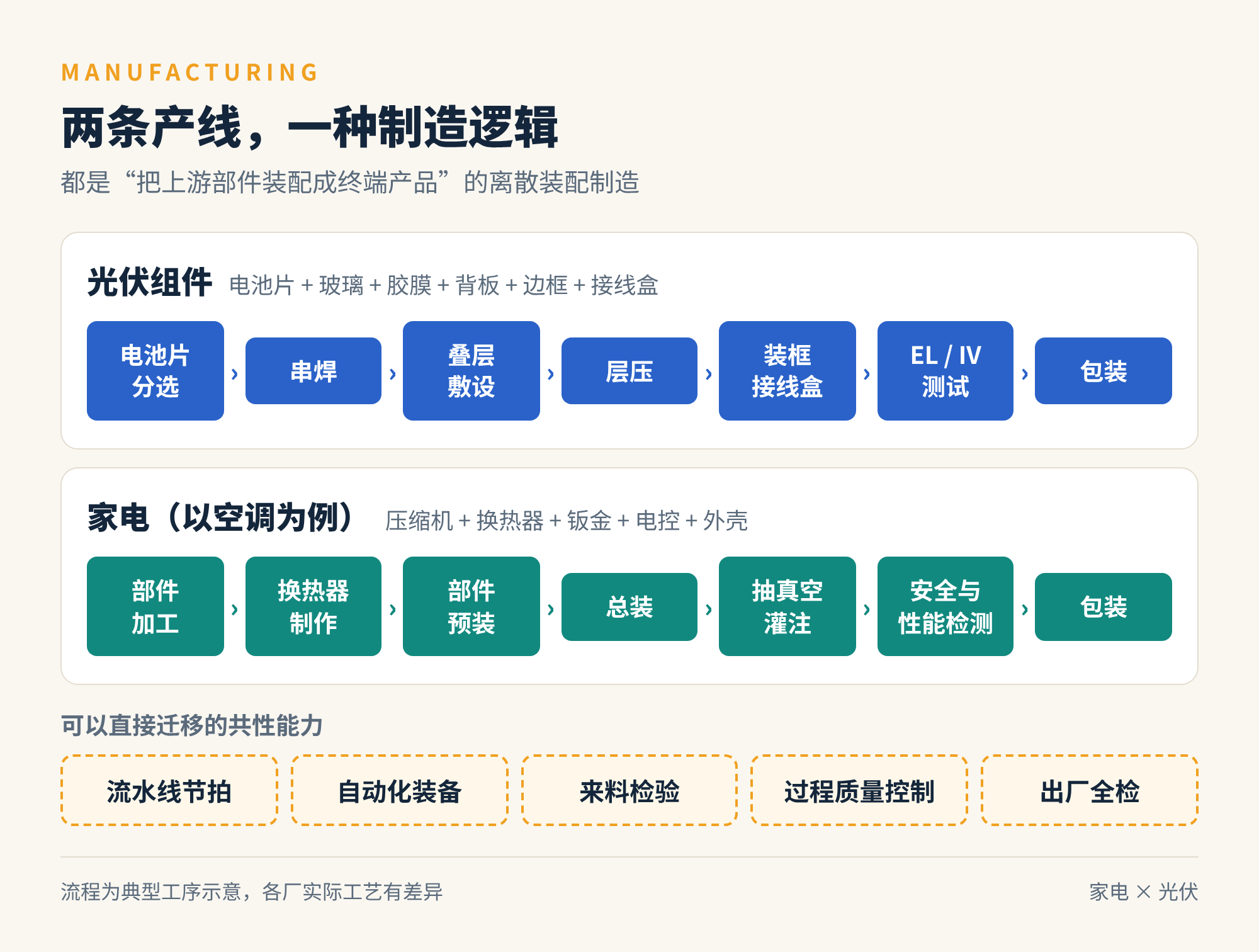
Task: Click the 叠层敷设 step box
Action: click(471, 371)
